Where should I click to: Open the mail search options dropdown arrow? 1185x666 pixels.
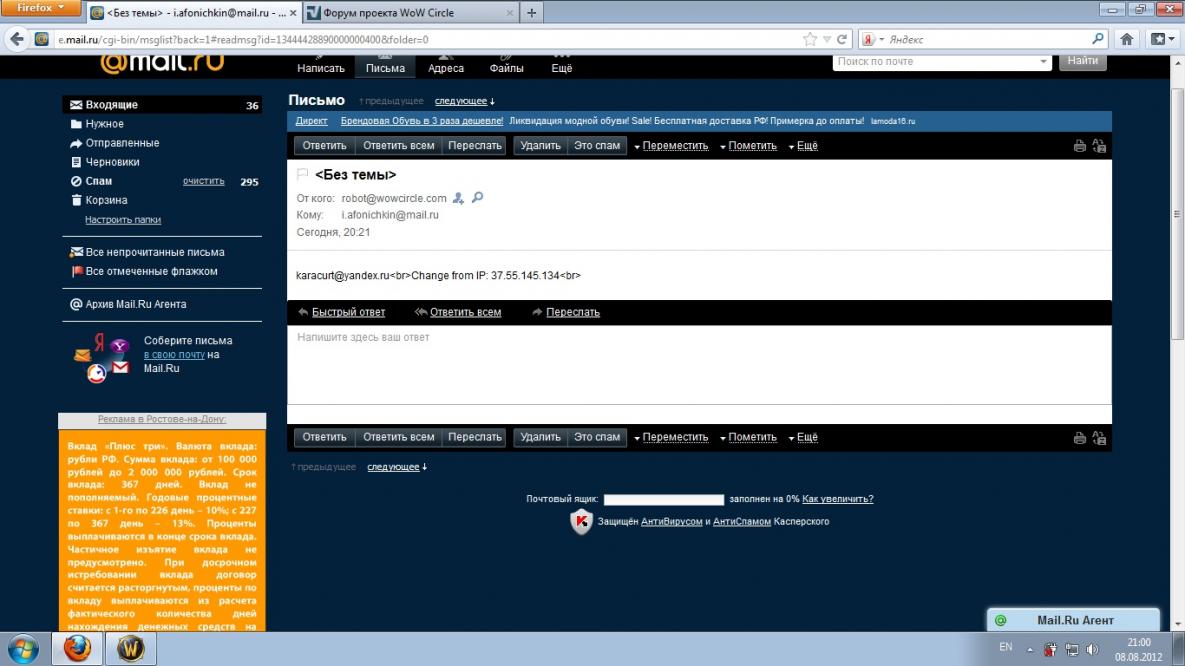coord(1043,62)
